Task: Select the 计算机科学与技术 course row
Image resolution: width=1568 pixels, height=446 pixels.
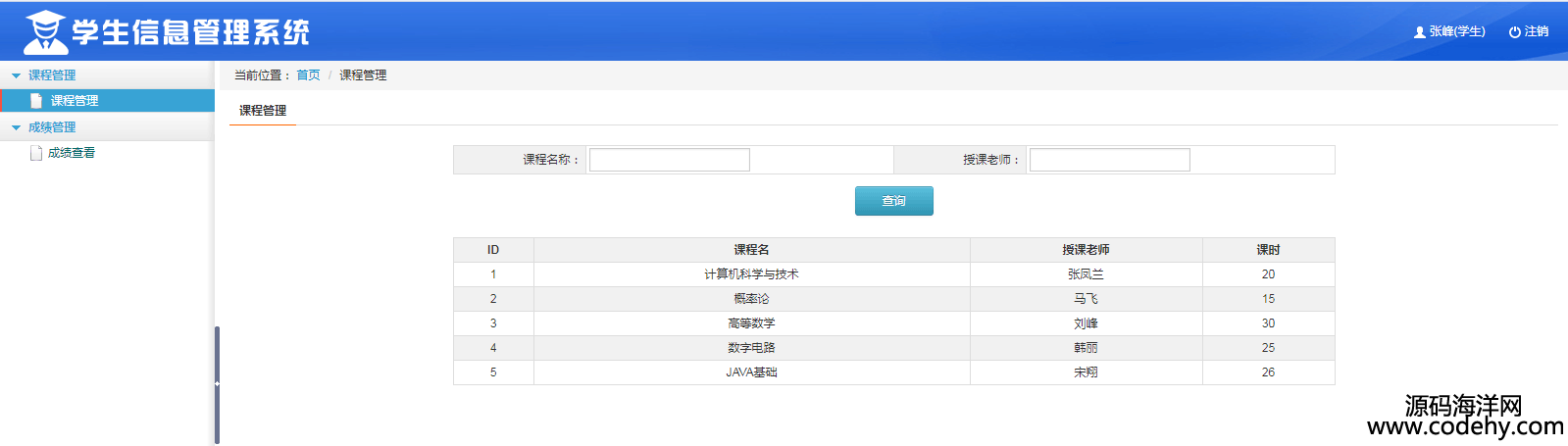Action: (751, 274)
